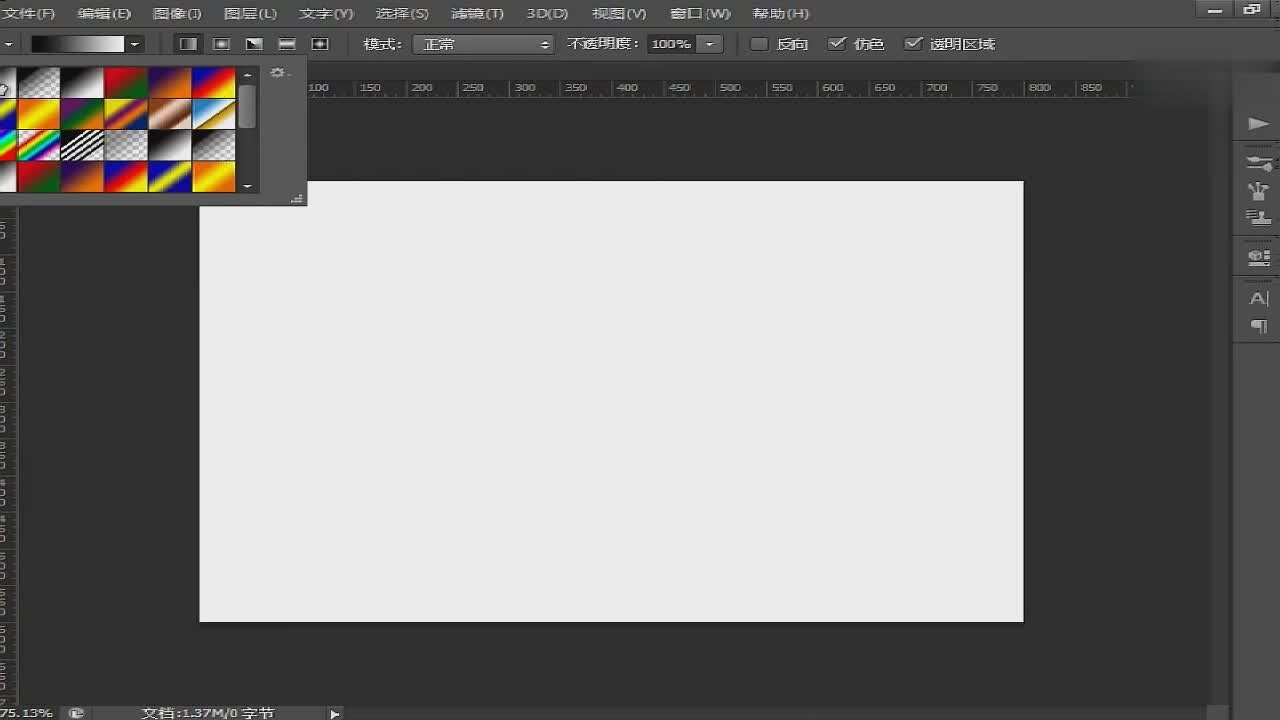Click the gradient picker scroll-down arrow

[x=247, y=186]
